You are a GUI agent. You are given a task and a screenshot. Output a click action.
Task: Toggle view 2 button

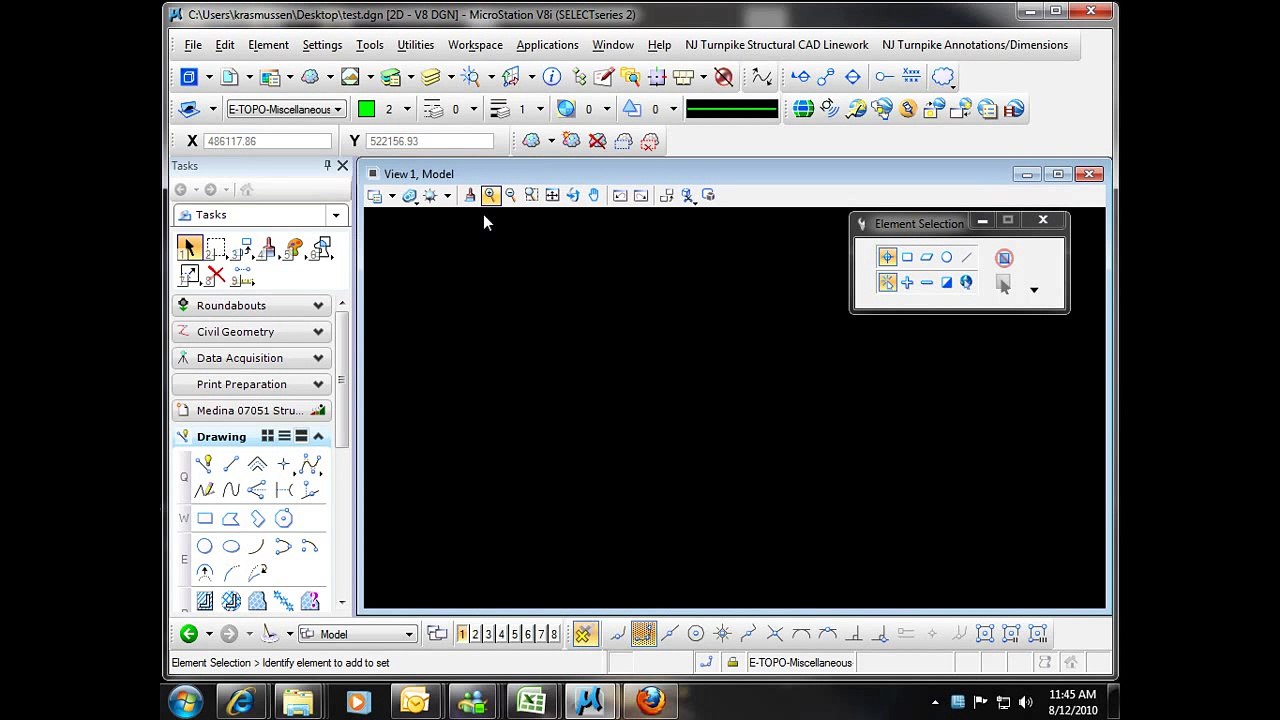(475, 634)
